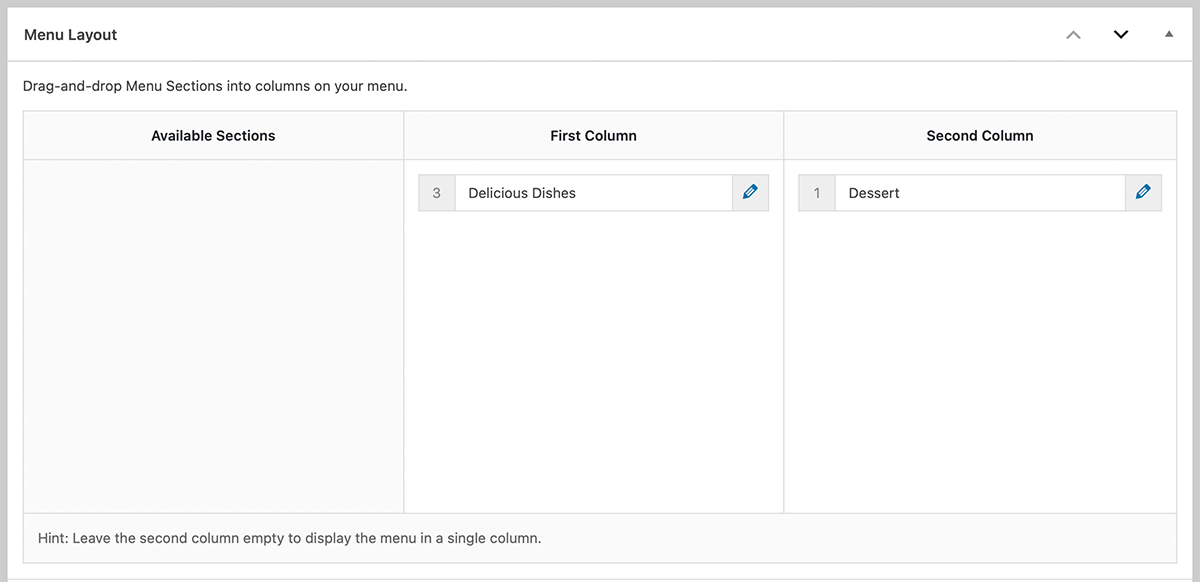Image resolution: width=1200 pixels, height=582 pixels.
Task: Move the Menu Layout panel down
Action: coord(1121,35)
